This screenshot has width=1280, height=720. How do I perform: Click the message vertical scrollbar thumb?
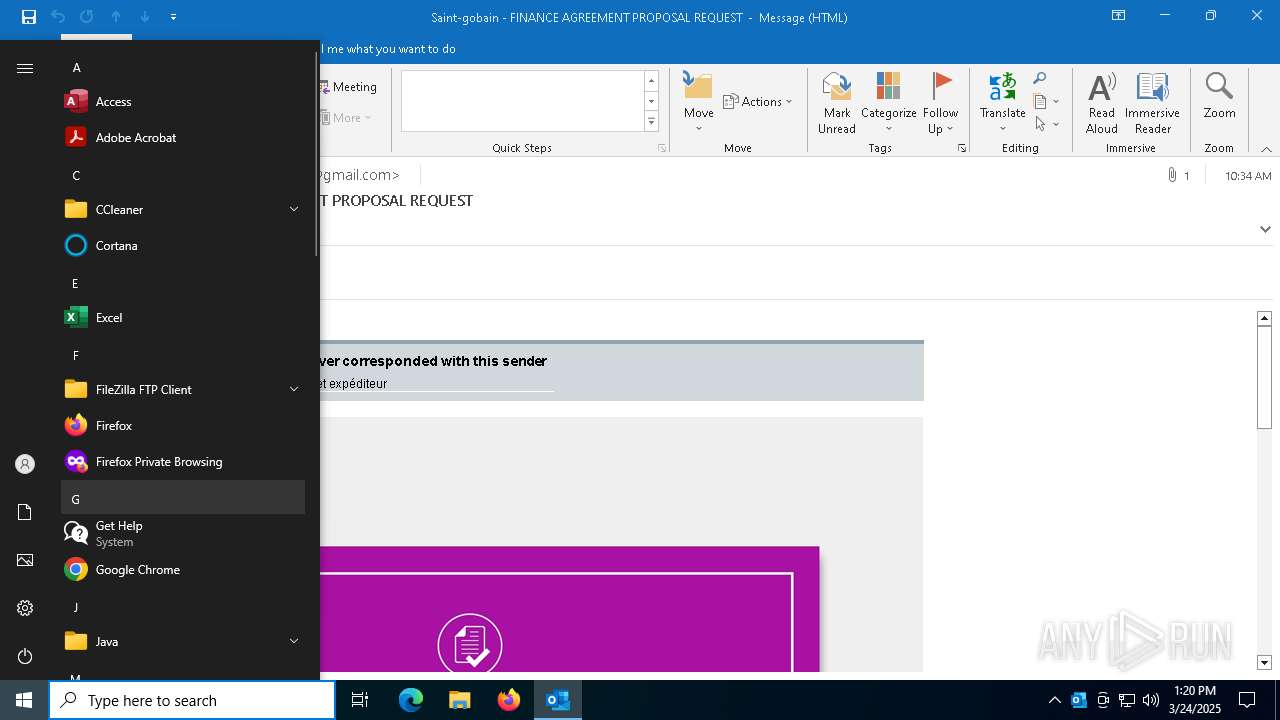click(1264, 376)
